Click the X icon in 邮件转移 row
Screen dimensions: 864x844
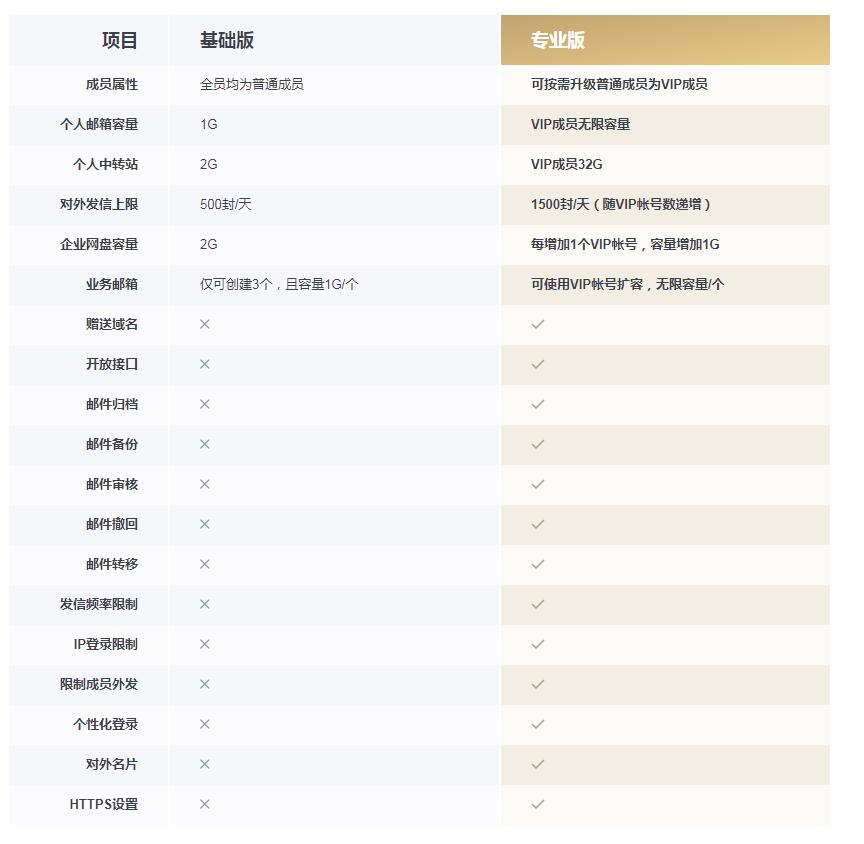point(204,564)
